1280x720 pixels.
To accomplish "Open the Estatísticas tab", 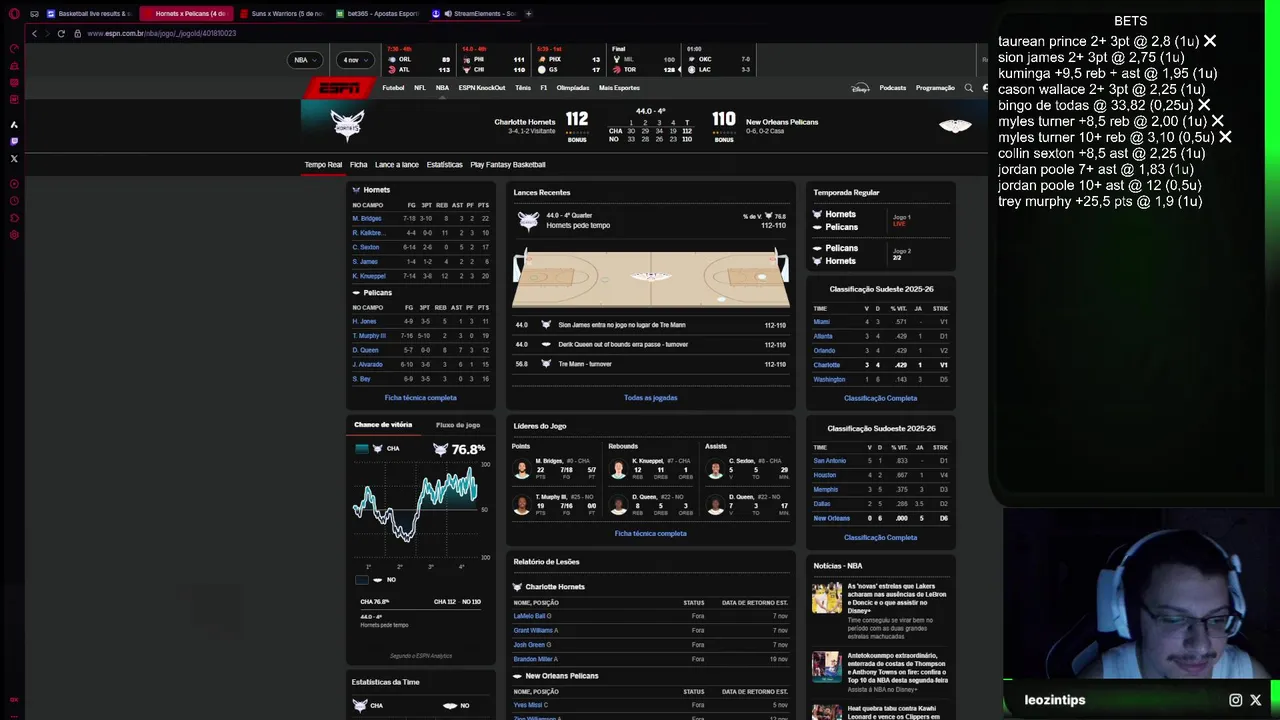I will point(444,164).
